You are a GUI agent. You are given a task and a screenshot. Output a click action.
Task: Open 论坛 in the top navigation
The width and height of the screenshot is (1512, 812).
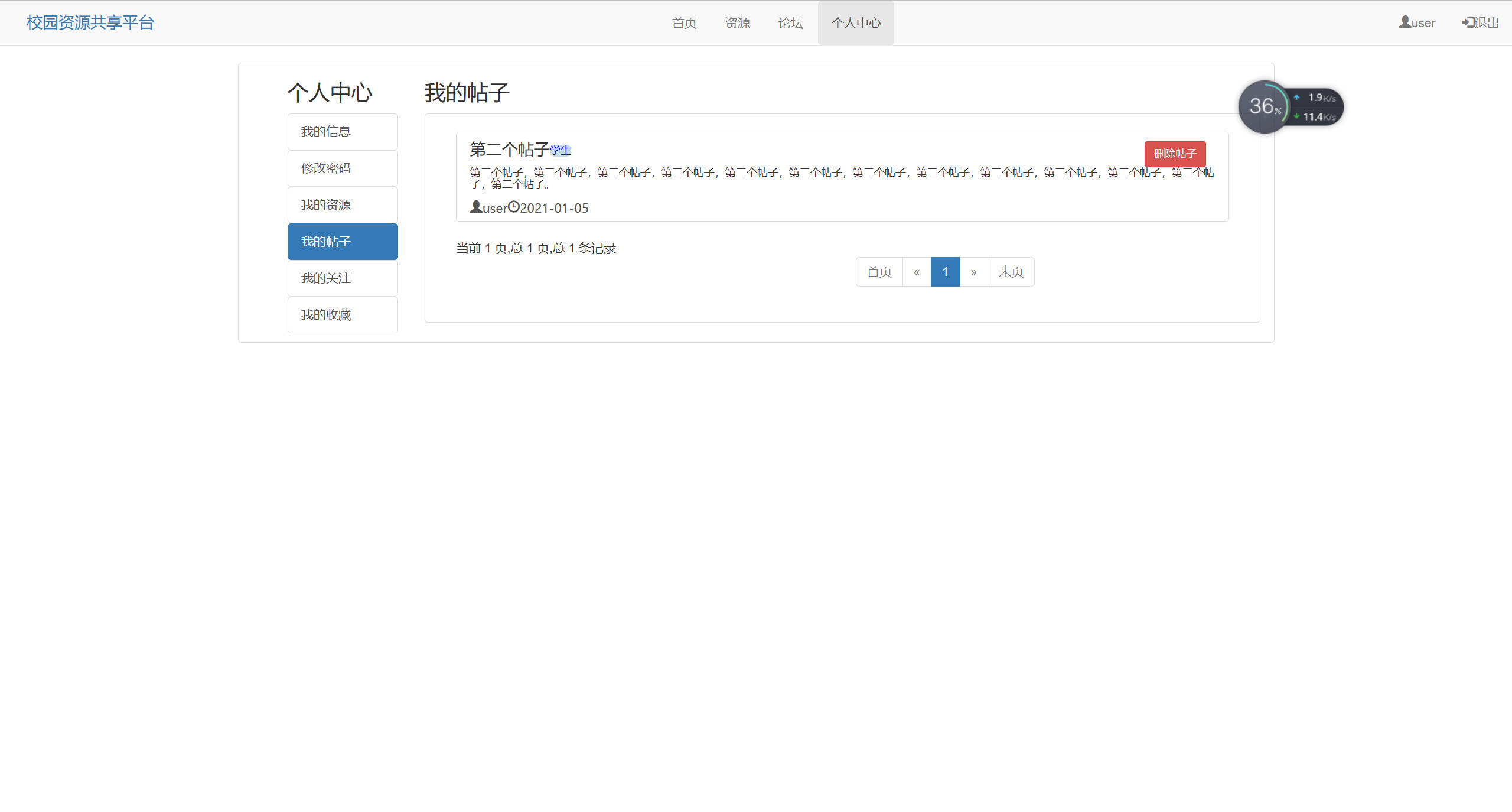791,22
